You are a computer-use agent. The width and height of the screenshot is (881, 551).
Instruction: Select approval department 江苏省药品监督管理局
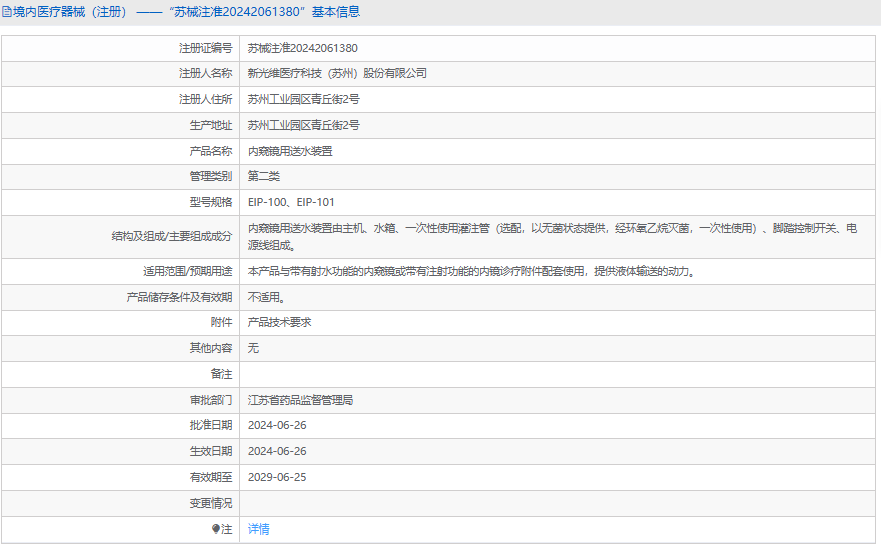[x=301, y=400]
